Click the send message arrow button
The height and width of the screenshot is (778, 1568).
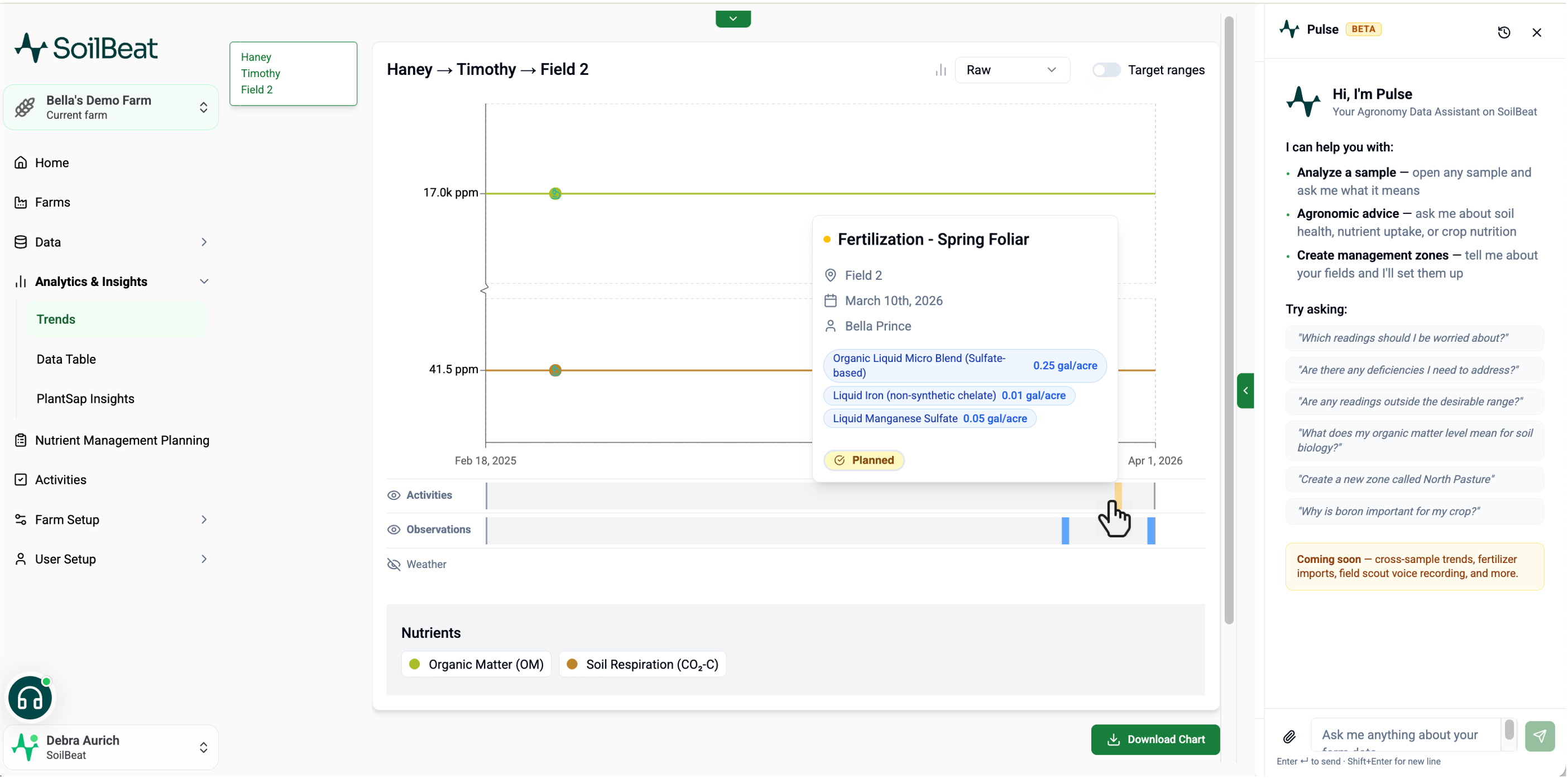[x=1540, y=736]
